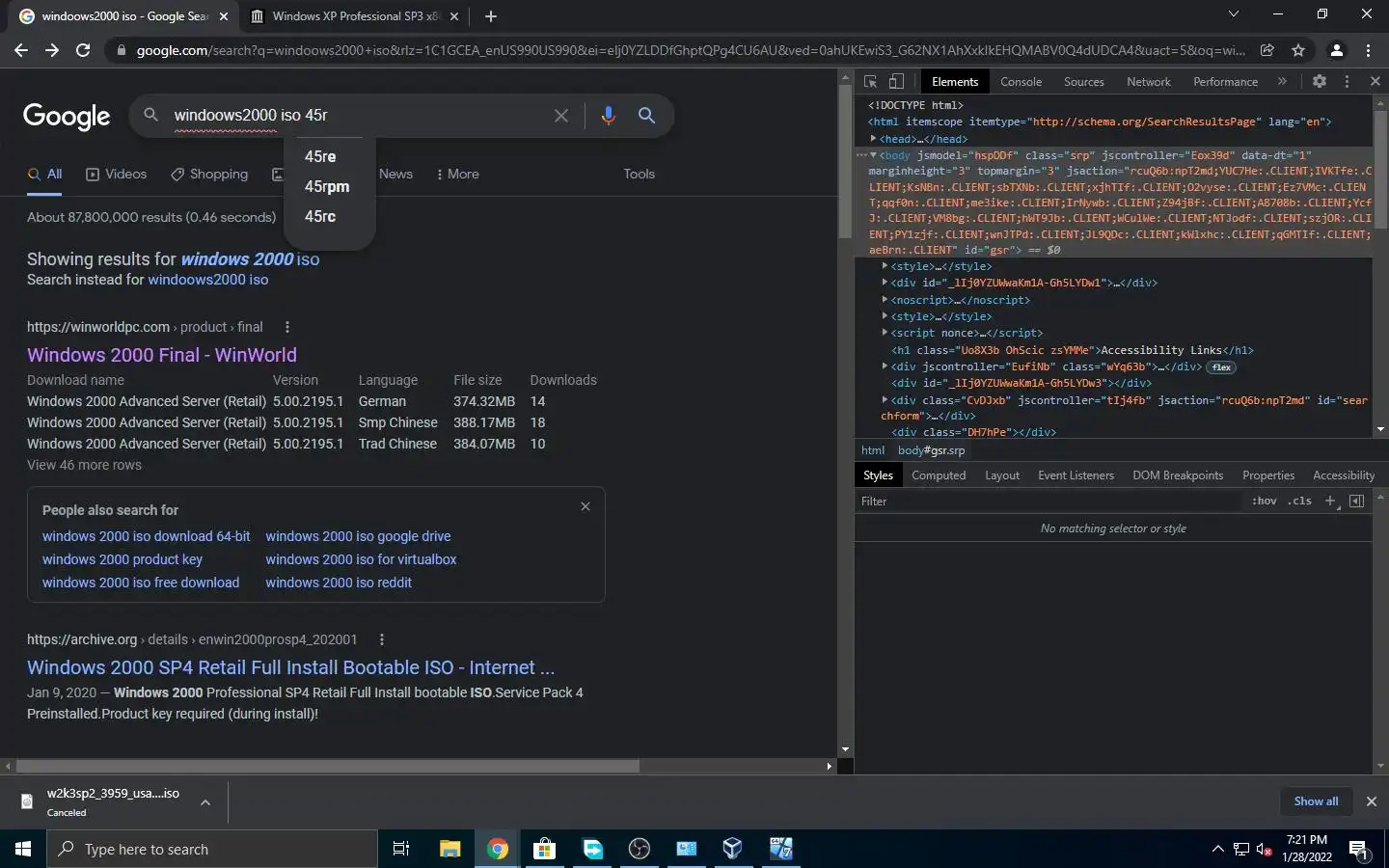Open the Performance tab
The width and height of the screenshot is (1389, 868).
click(x=1225, y=82)
